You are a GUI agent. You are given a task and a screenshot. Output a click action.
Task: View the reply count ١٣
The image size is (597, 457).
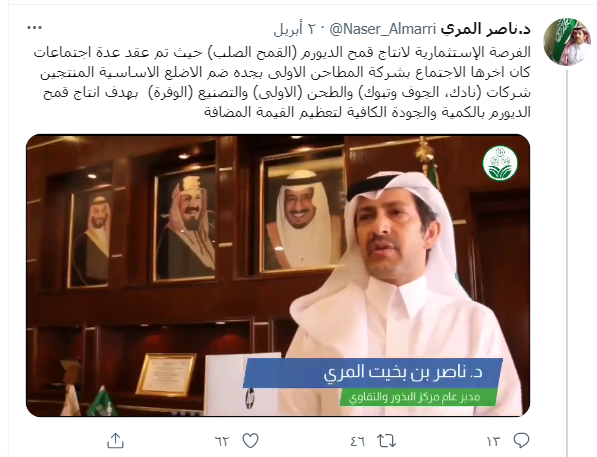[x=493, y=441]
